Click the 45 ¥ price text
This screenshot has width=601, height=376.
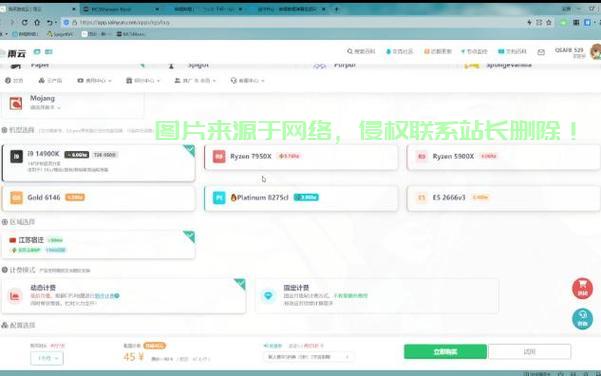point(133,357)
